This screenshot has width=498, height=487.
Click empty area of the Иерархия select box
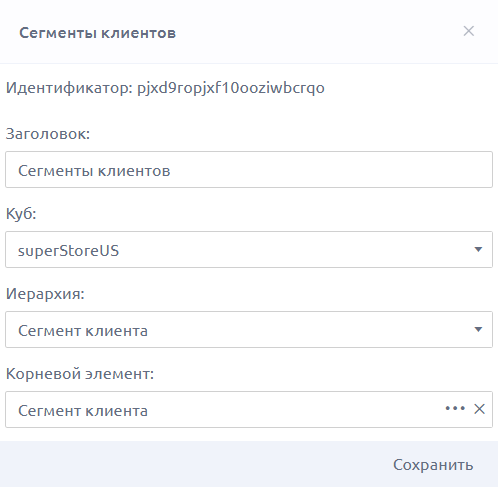[307, 329]
